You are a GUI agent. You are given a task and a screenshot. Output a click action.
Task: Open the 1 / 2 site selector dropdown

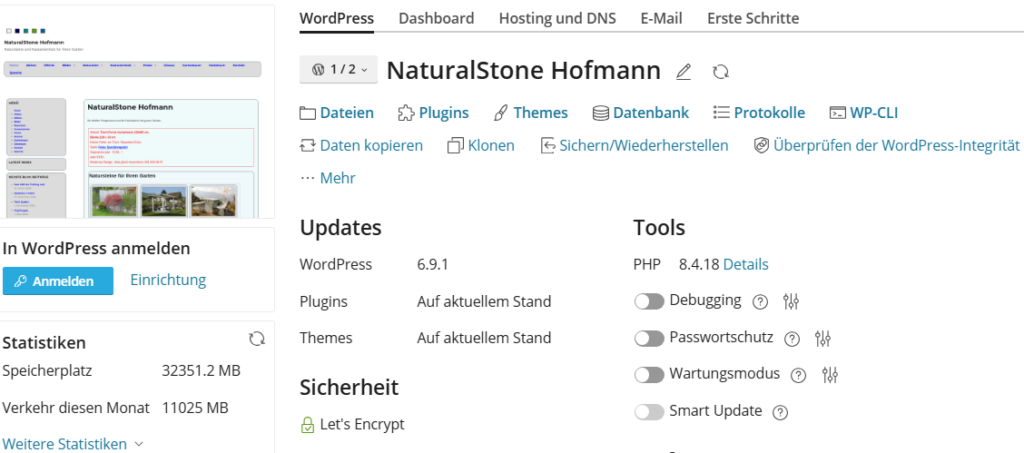339,70
